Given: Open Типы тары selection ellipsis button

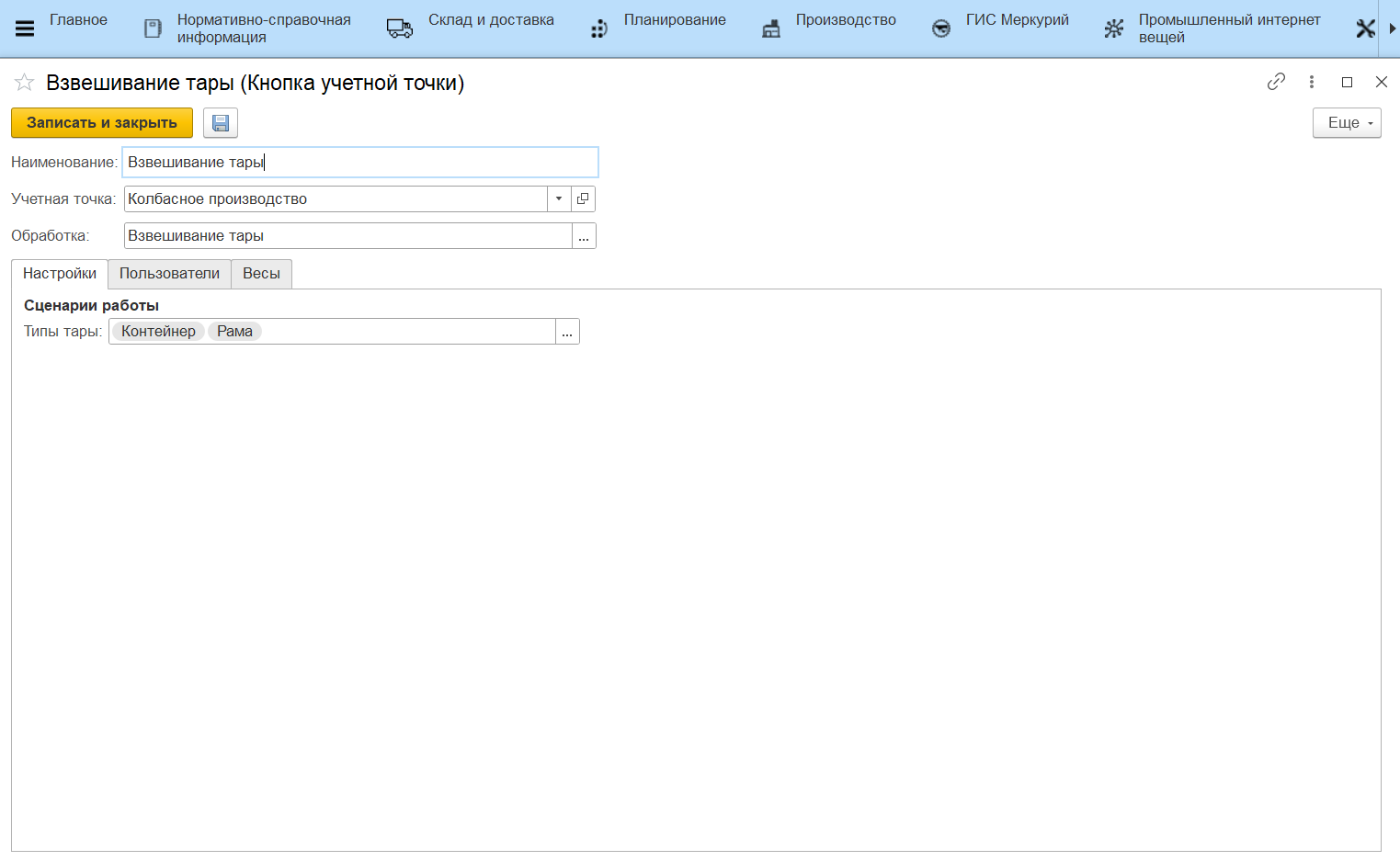Looking at the screenshot, I should (567, 332).
